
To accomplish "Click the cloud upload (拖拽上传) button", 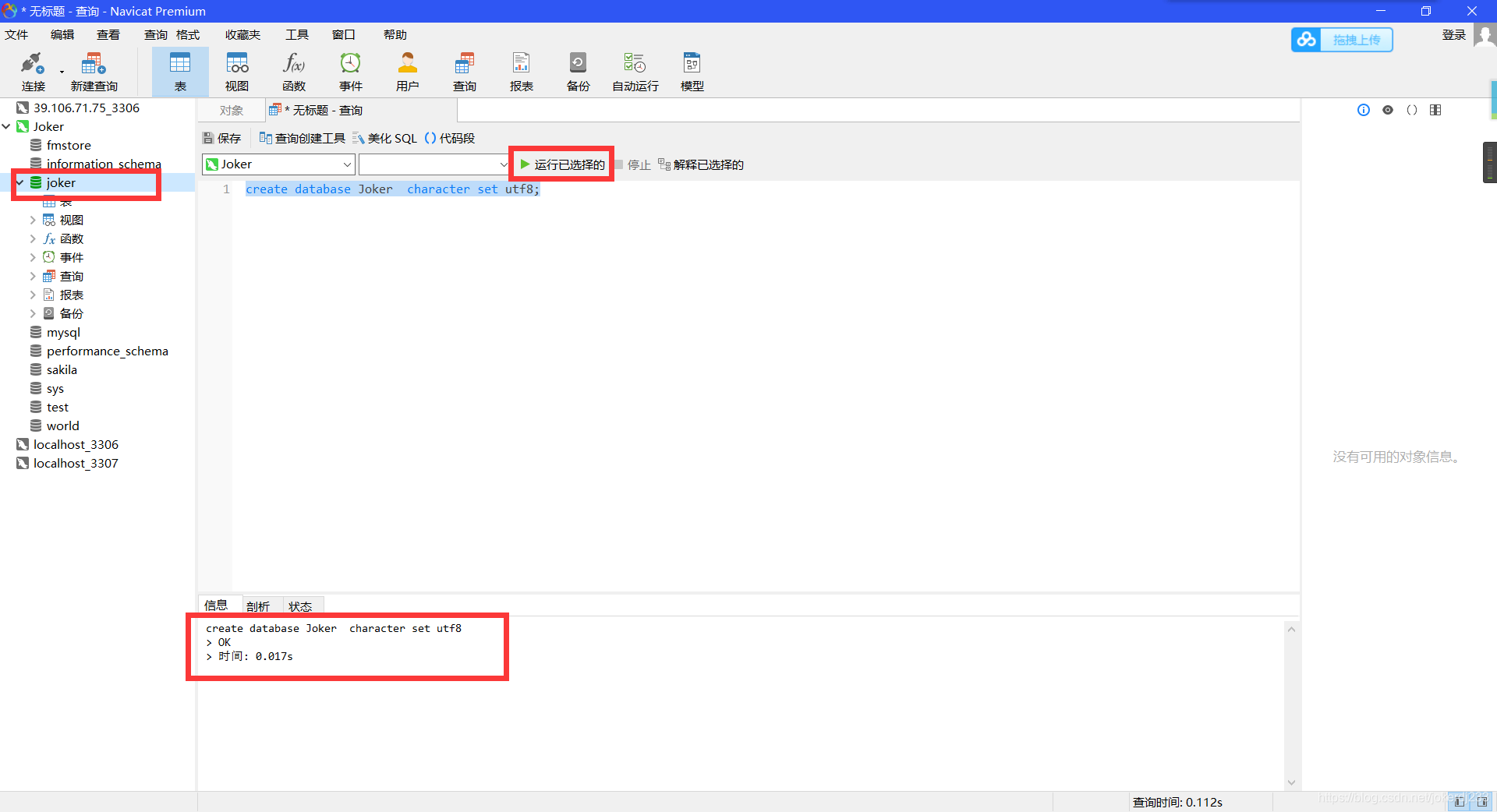I will coord(1342,40).
